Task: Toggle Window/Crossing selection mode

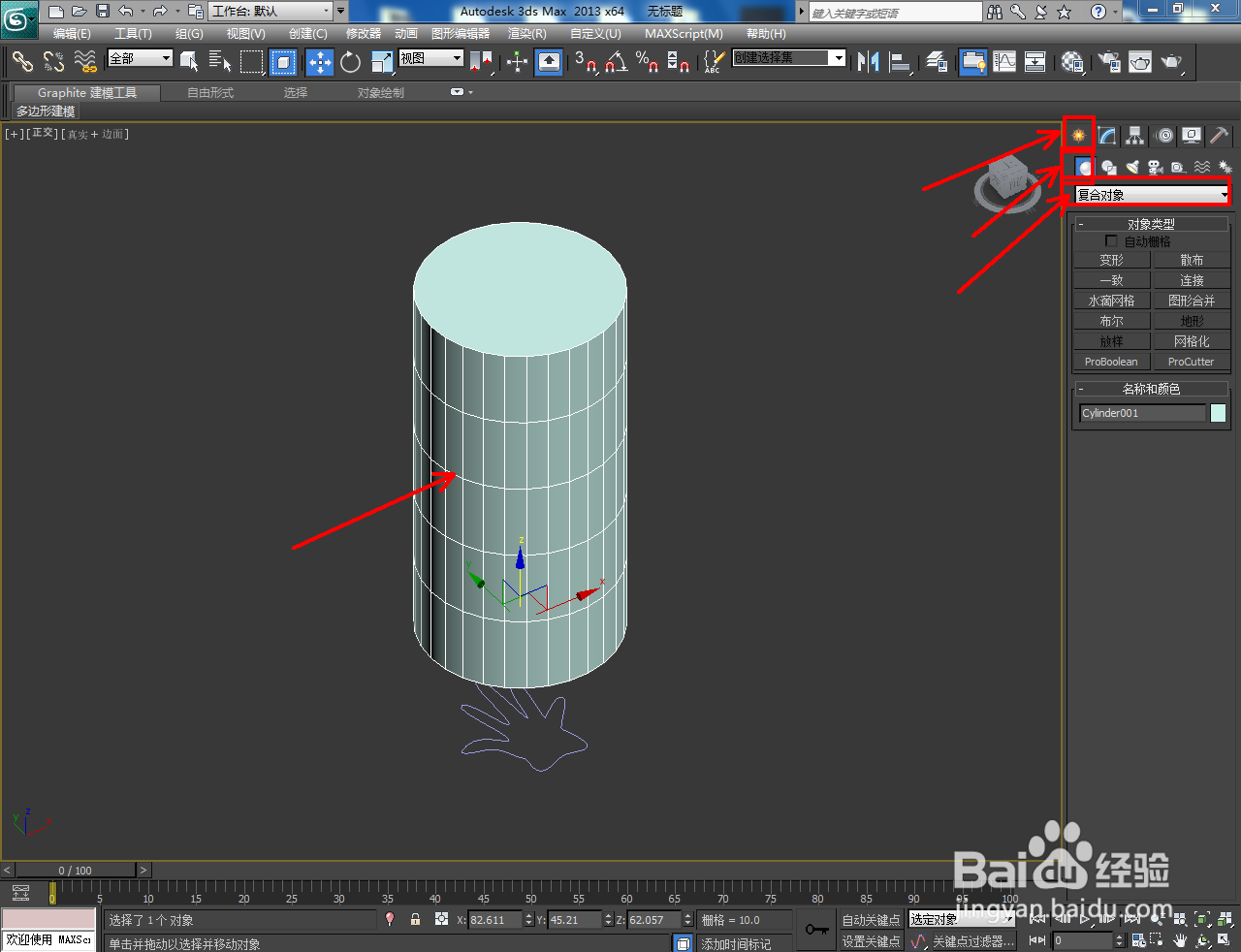Action: tap(283, 62)
